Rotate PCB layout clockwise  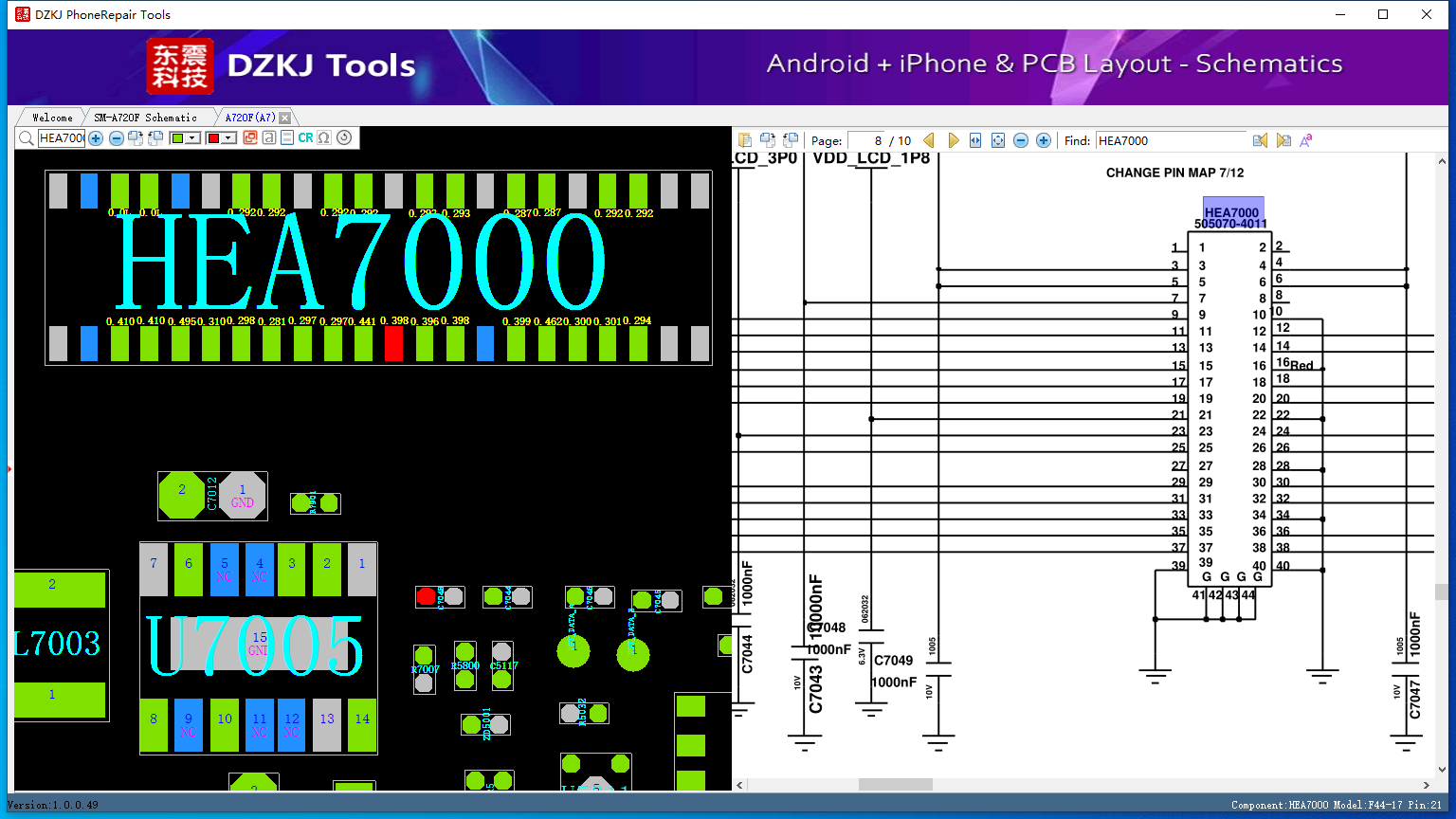point(136,138)
